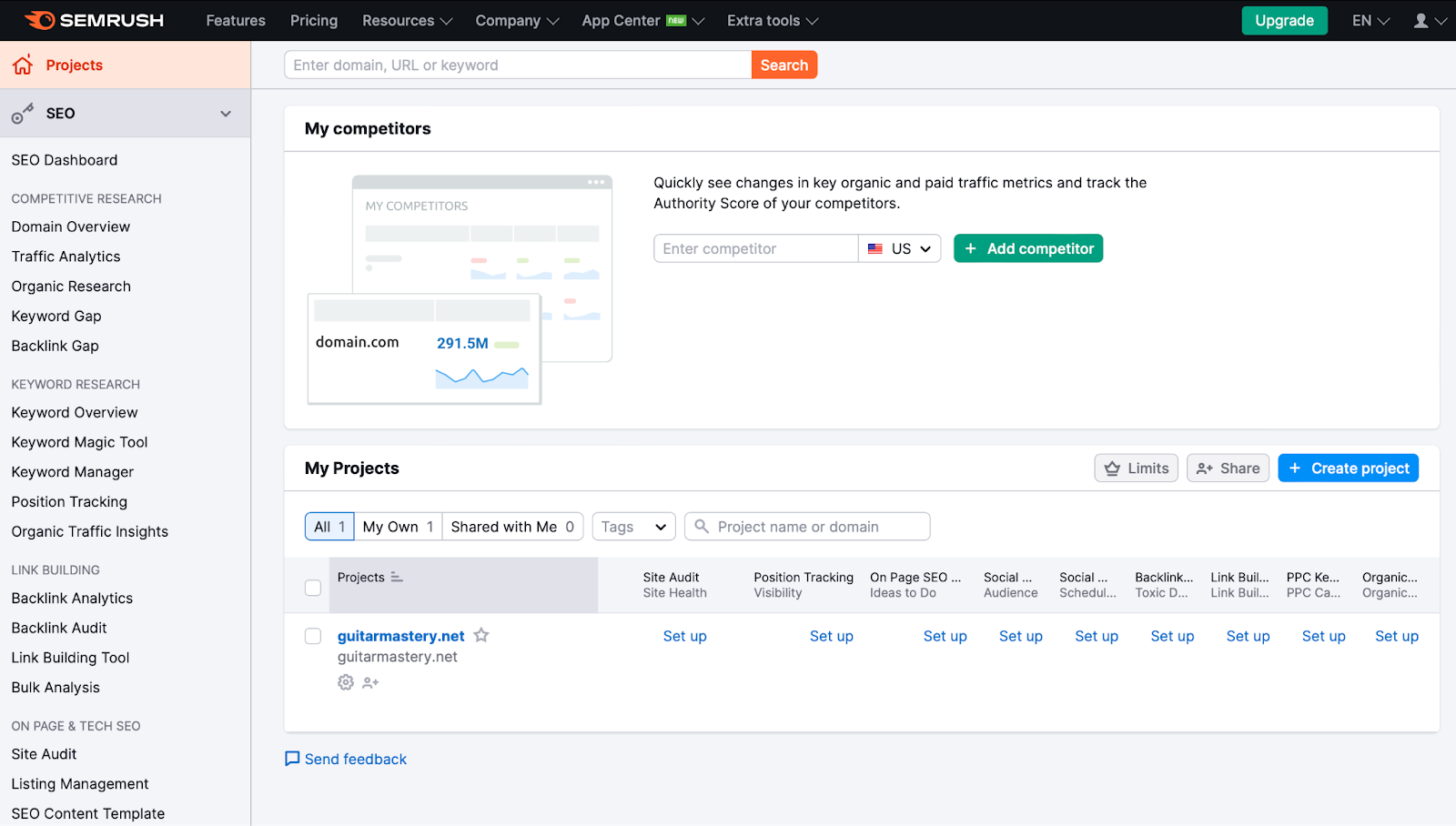Click the App Center new badge

[x=676, y=20]
